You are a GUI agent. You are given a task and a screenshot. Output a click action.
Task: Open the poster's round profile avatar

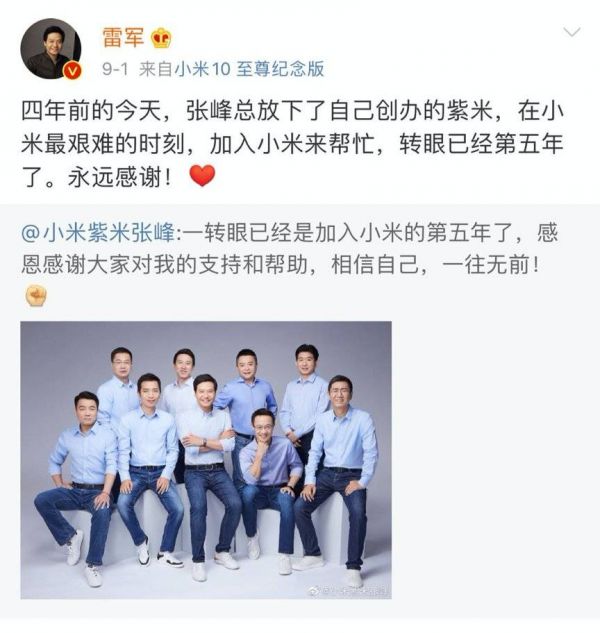pyautogui.click(x=51, y=48)
